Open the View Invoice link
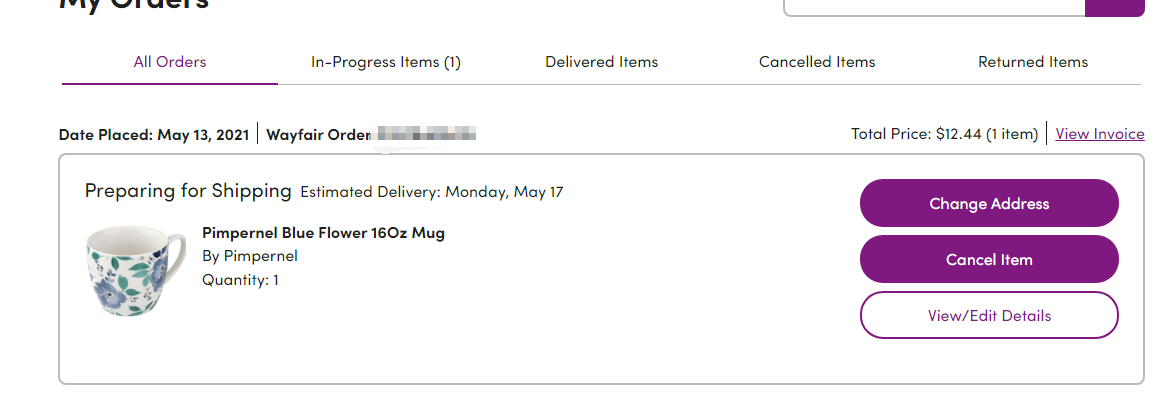This screenshot has height=411, width=1175. [x=1100, y=134]
